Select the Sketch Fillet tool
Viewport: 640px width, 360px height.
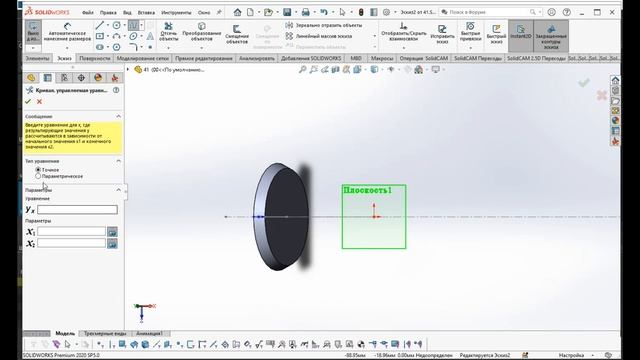[133, 47]
